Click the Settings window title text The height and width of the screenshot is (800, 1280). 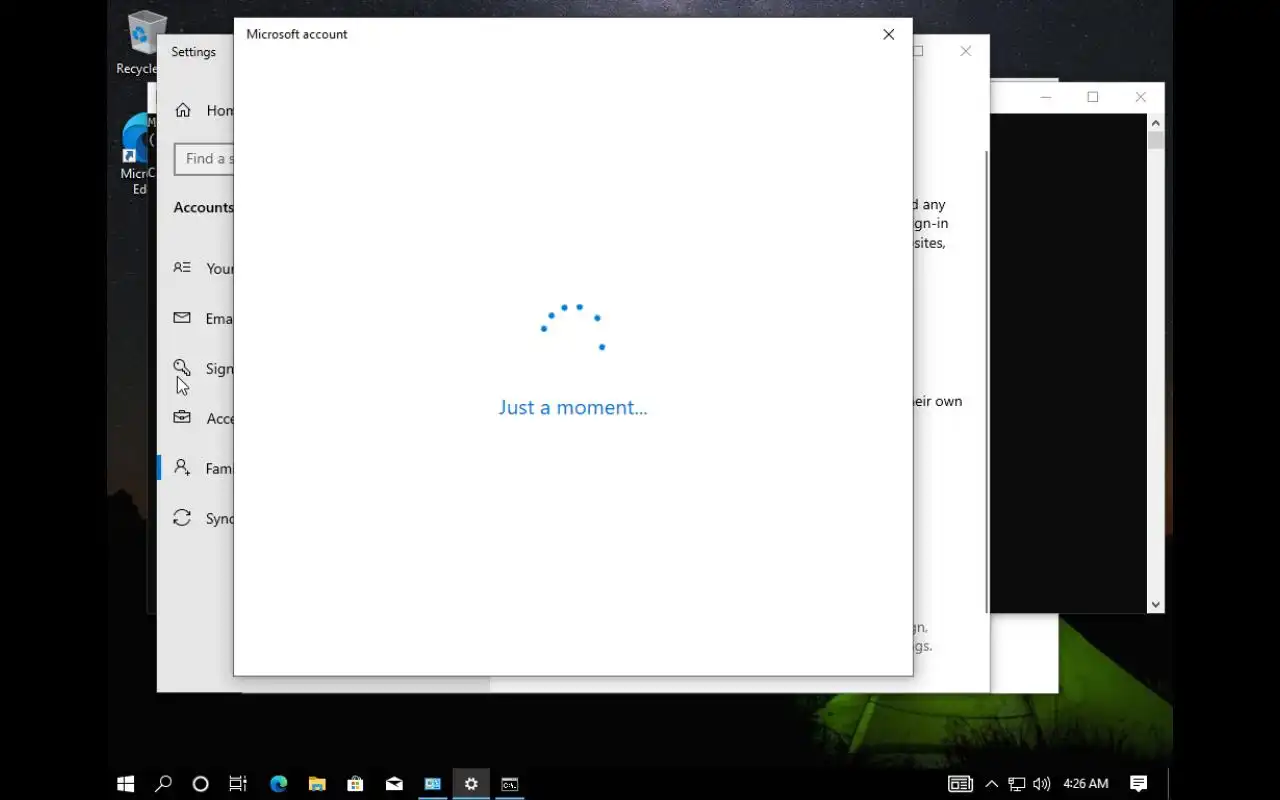(x=193, y=52)
